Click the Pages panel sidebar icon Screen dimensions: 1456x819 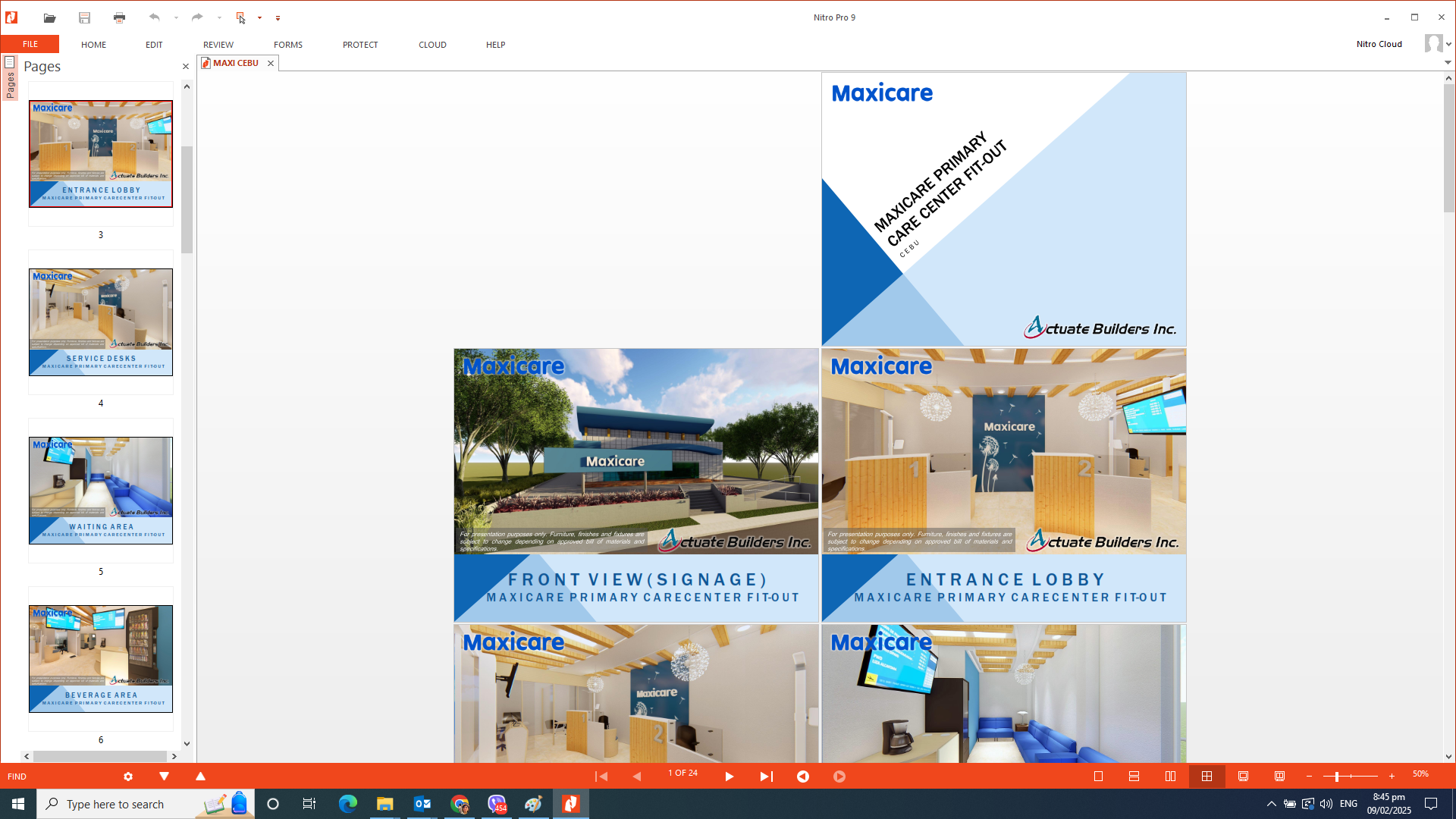10,62
